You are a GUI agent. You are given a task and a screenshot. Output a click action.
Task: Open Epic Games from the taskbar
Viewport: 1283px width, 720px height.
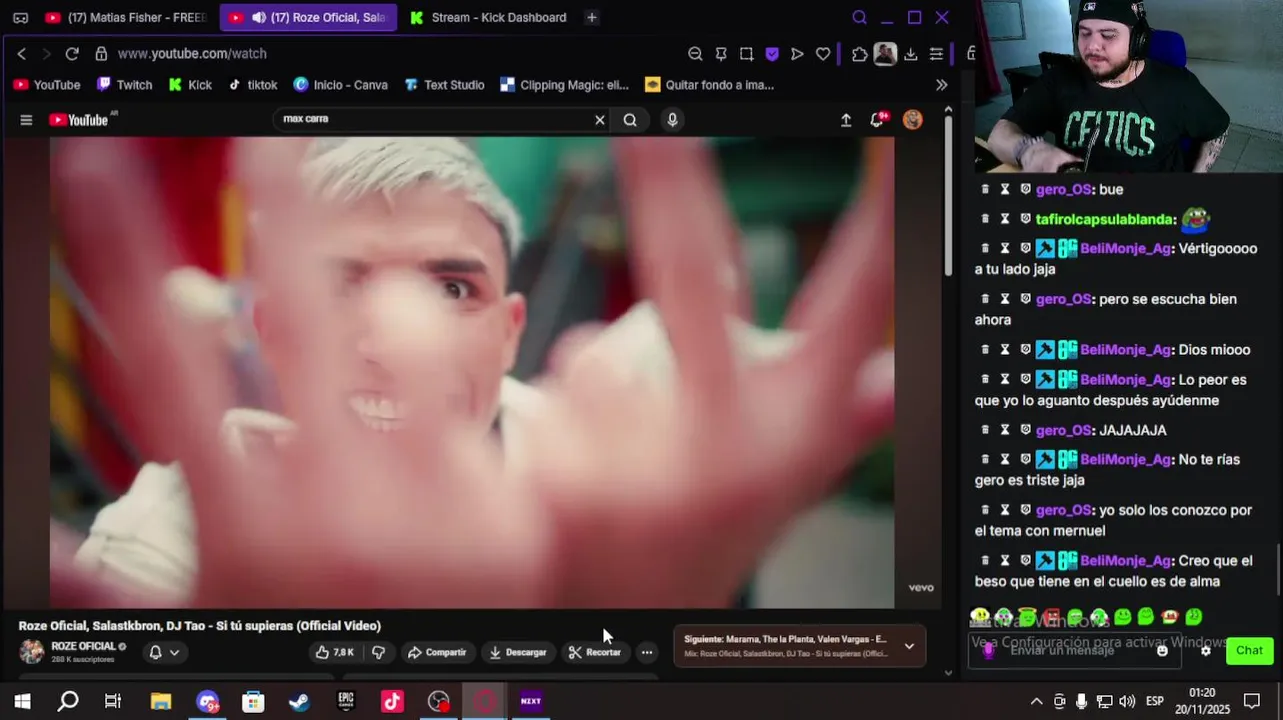[x=346, y=701]
